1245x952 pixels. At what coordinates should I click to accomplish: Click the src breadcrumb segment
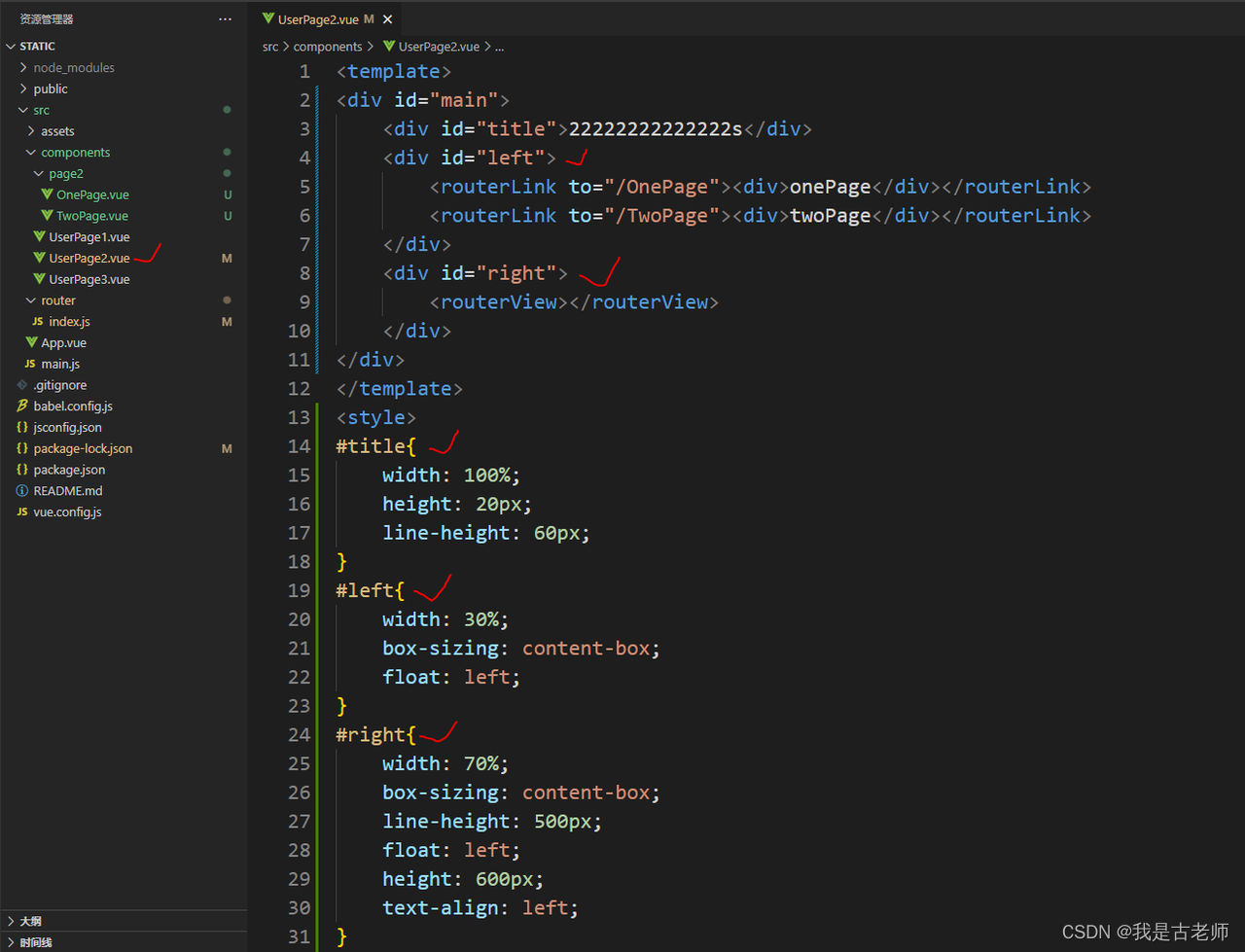270,47
